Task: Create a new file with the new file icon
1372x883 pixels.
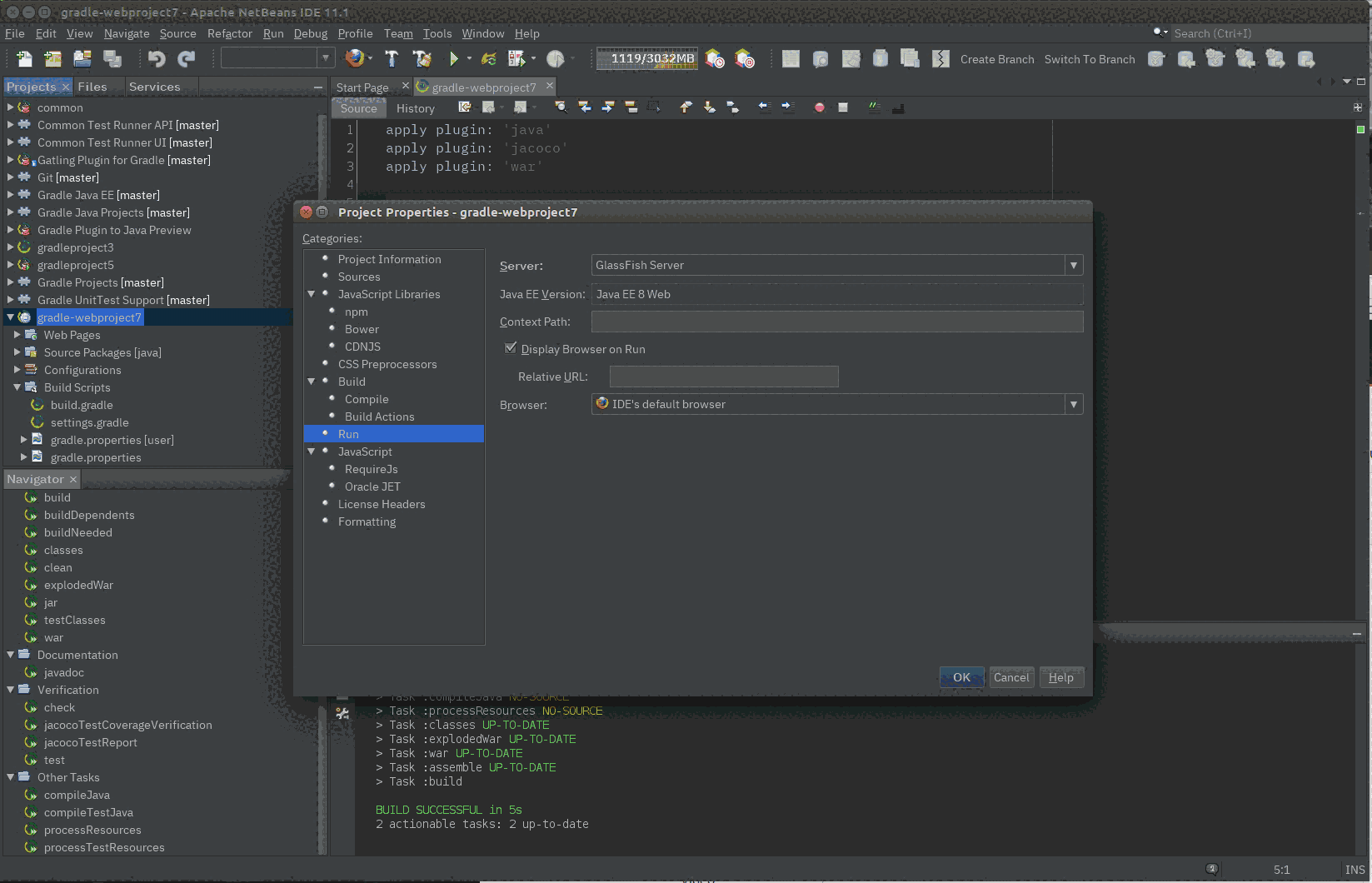Action: 22,58
